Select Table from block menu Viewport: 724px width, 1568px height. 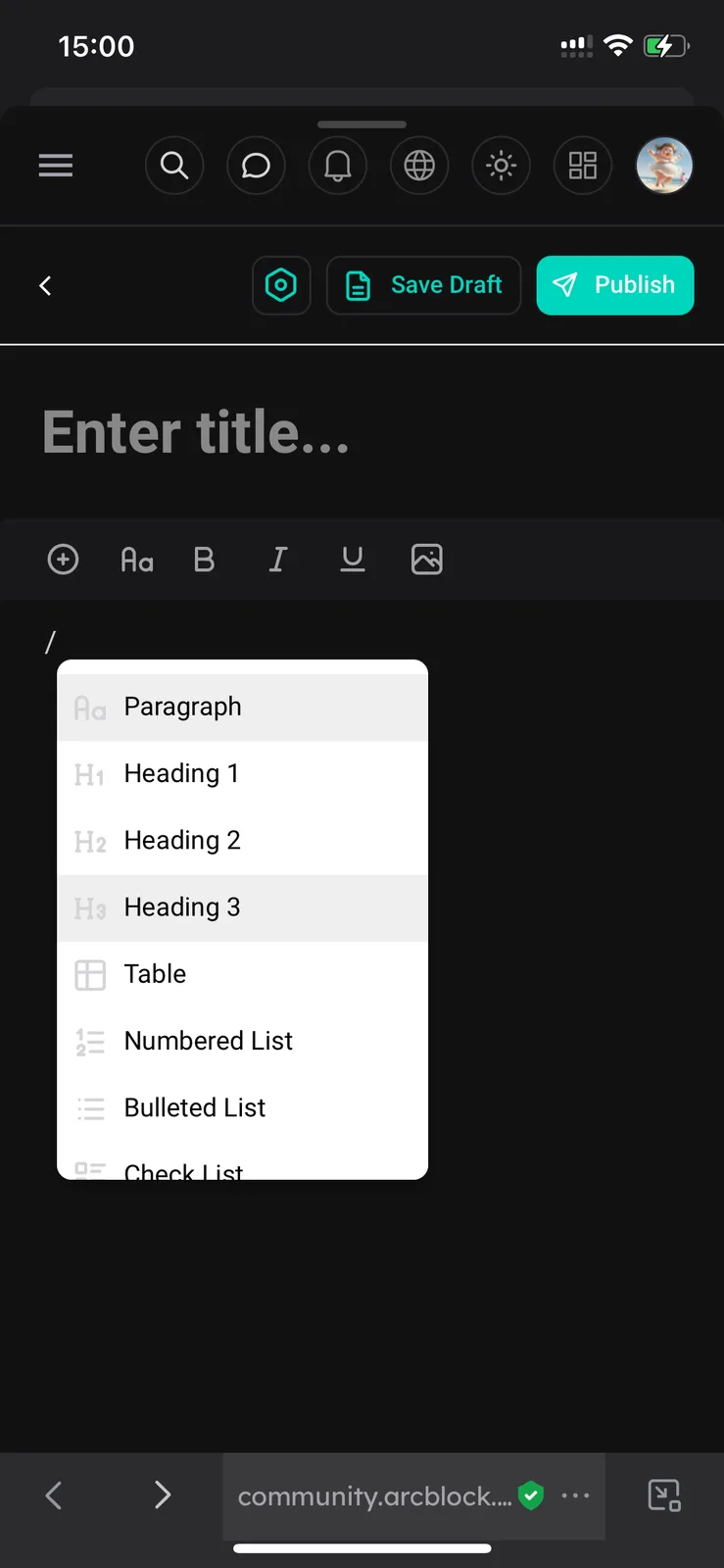[x=243, y=974]
